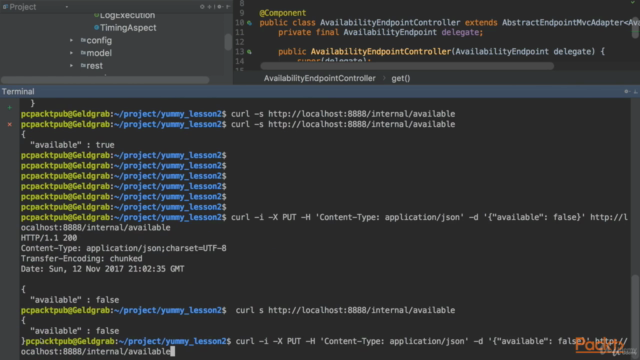Click the constructor name on line 13
This screenshot has width=640, height=360.
click(380, 52)
